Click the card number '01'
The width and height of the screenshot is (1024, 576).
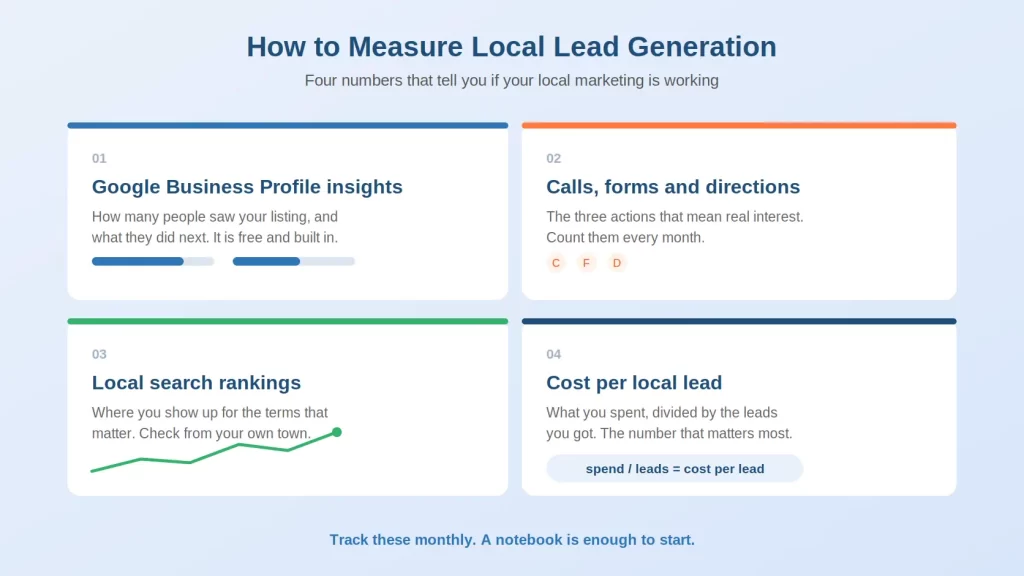(99, 158)
